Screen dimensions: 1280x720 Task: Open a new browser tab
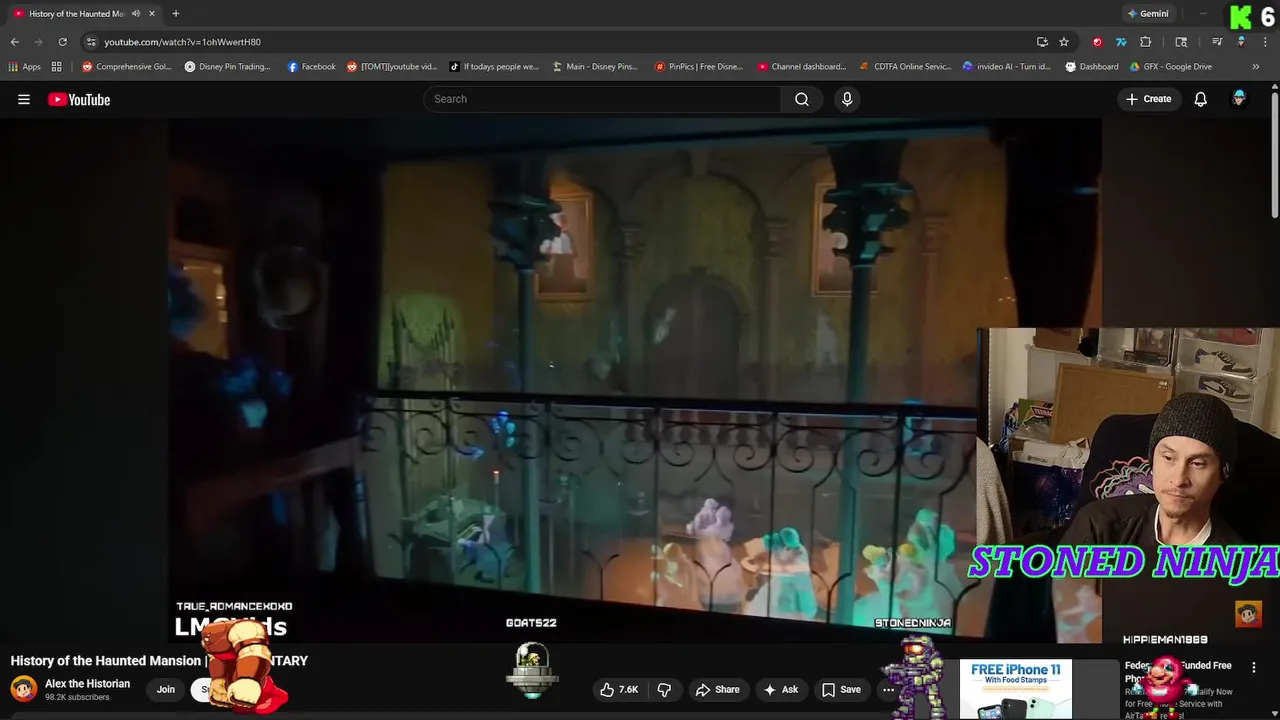tap(175, 14)
